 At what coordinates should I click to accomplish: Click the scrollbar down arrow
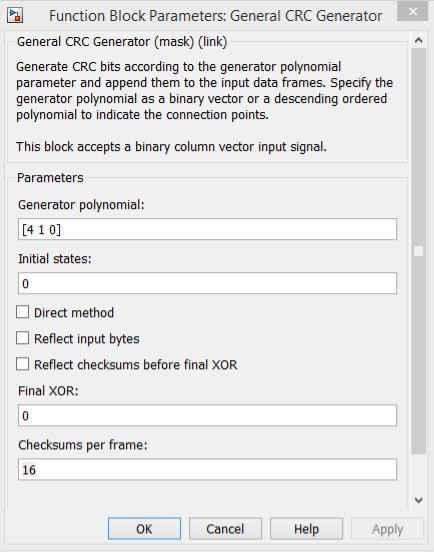418,500
